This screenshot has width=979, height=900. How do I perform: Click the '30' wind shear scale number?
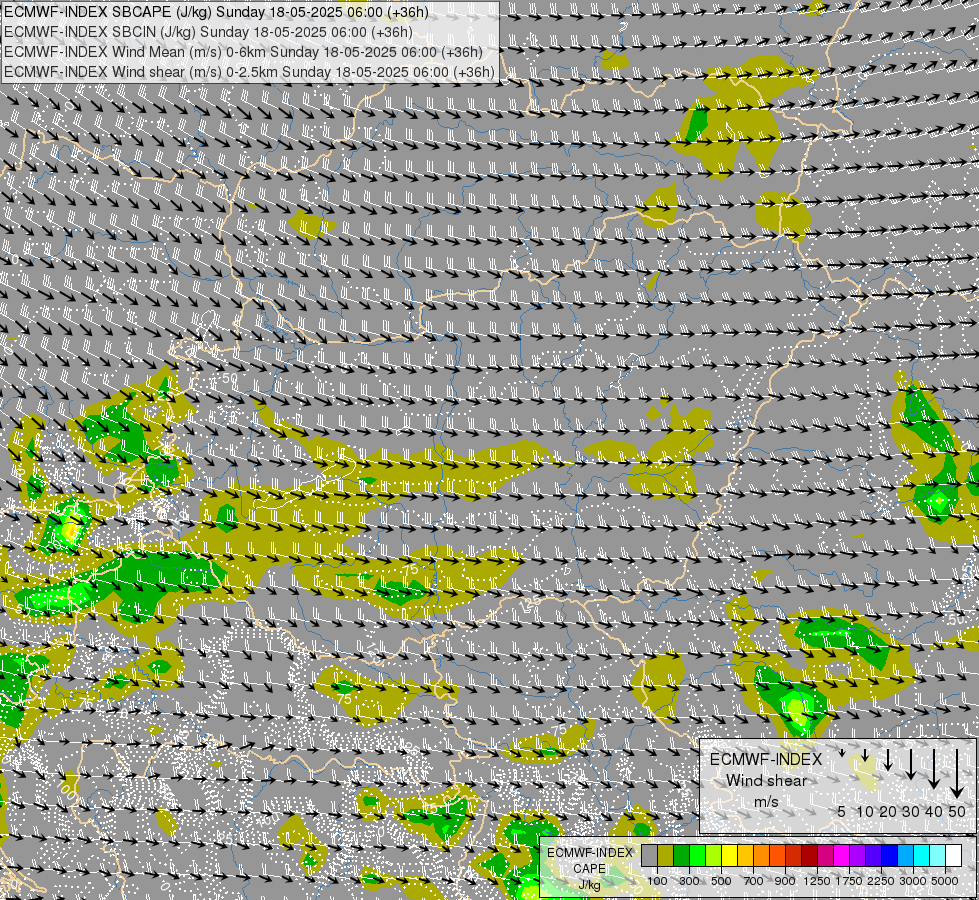click(x=911, y=811)
